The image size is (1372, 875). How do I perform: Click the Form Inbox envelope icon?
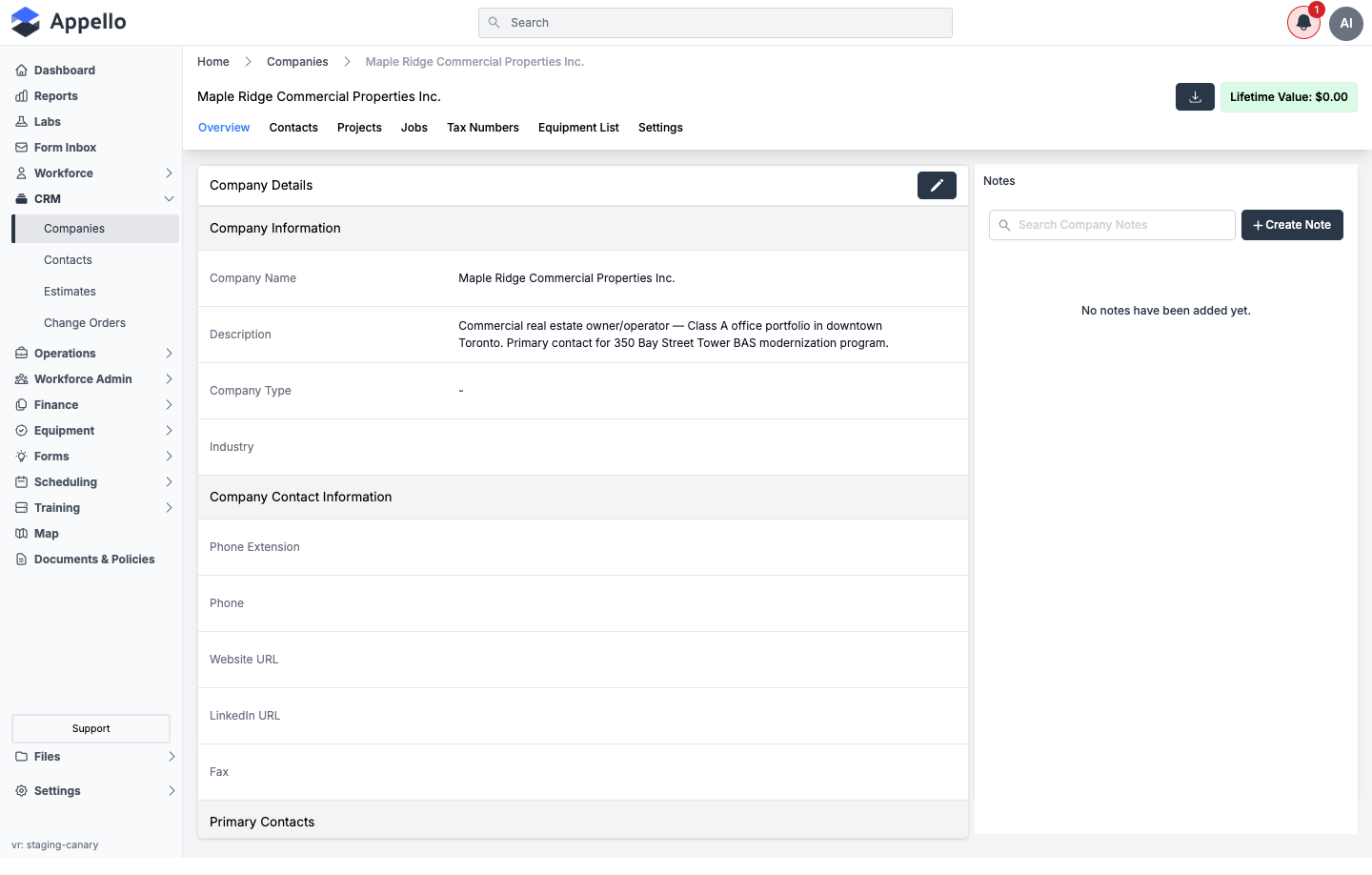click(x=21, y=148)
